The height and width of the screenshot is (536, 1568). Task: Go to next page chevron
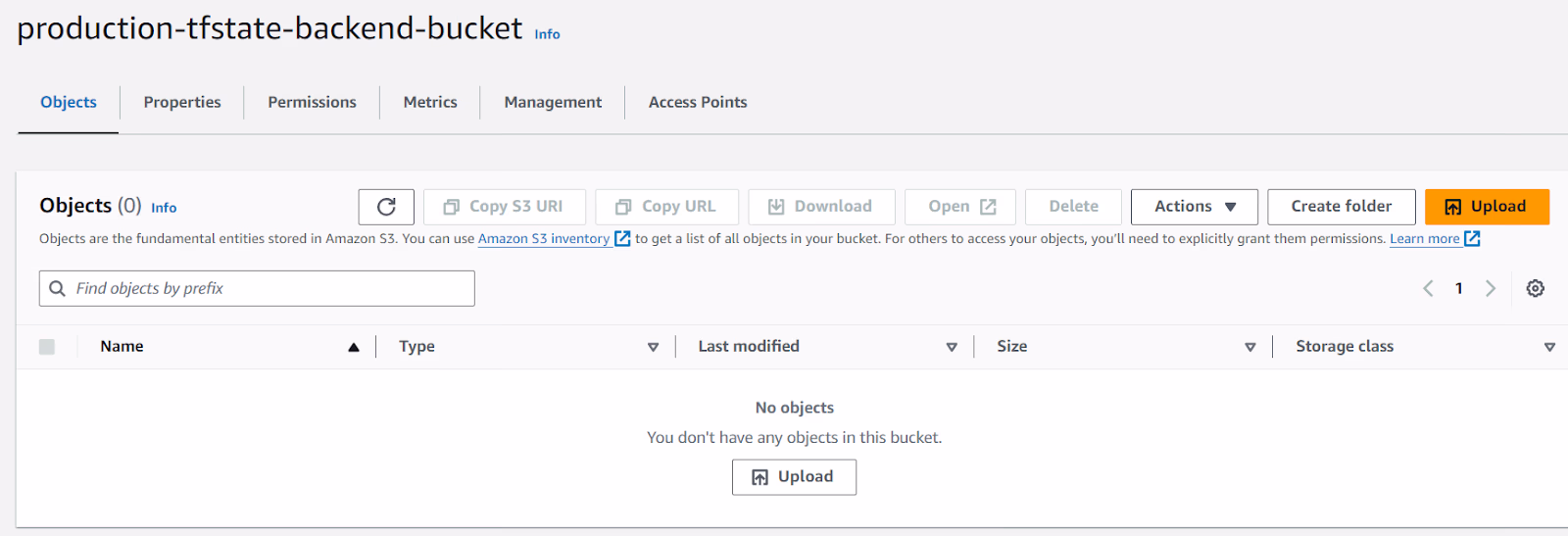pos(1491,288)
